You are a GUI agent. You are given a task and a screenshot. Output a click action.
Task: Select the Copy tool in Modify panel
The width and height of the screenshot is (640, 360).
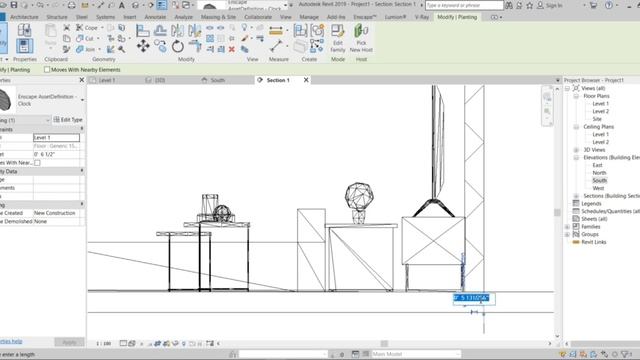point(160,46)
